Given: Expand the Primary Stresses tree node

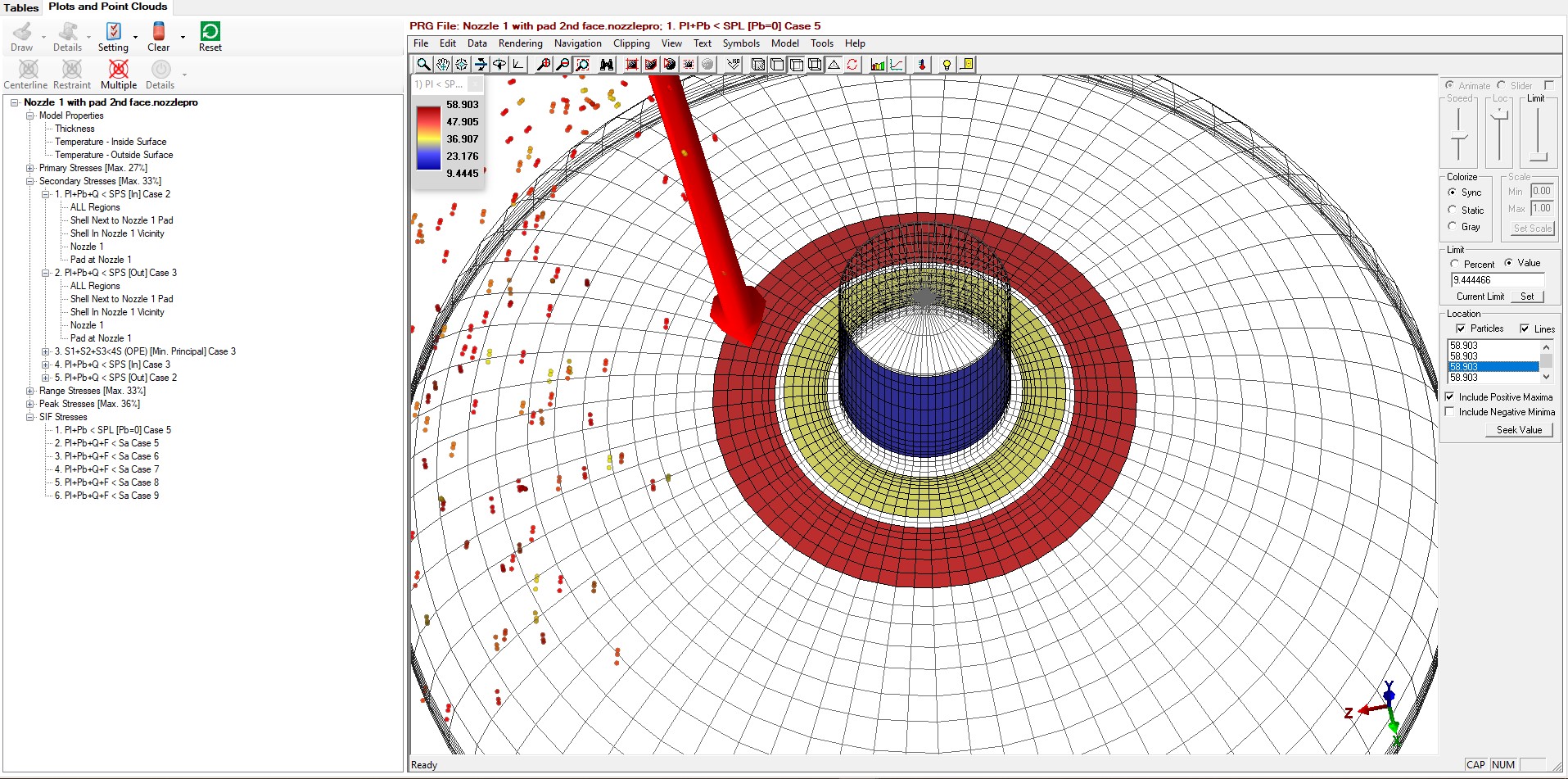Looking at the screenshot, I should coord(30,168).
